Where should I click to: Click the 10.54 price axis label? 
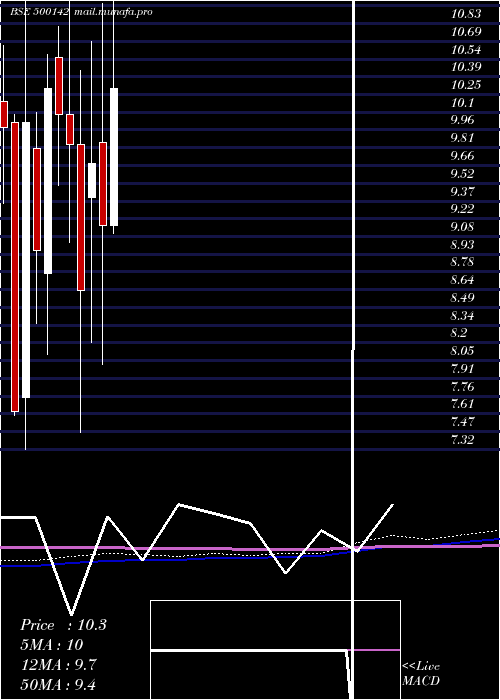click(x=466, y=50)
